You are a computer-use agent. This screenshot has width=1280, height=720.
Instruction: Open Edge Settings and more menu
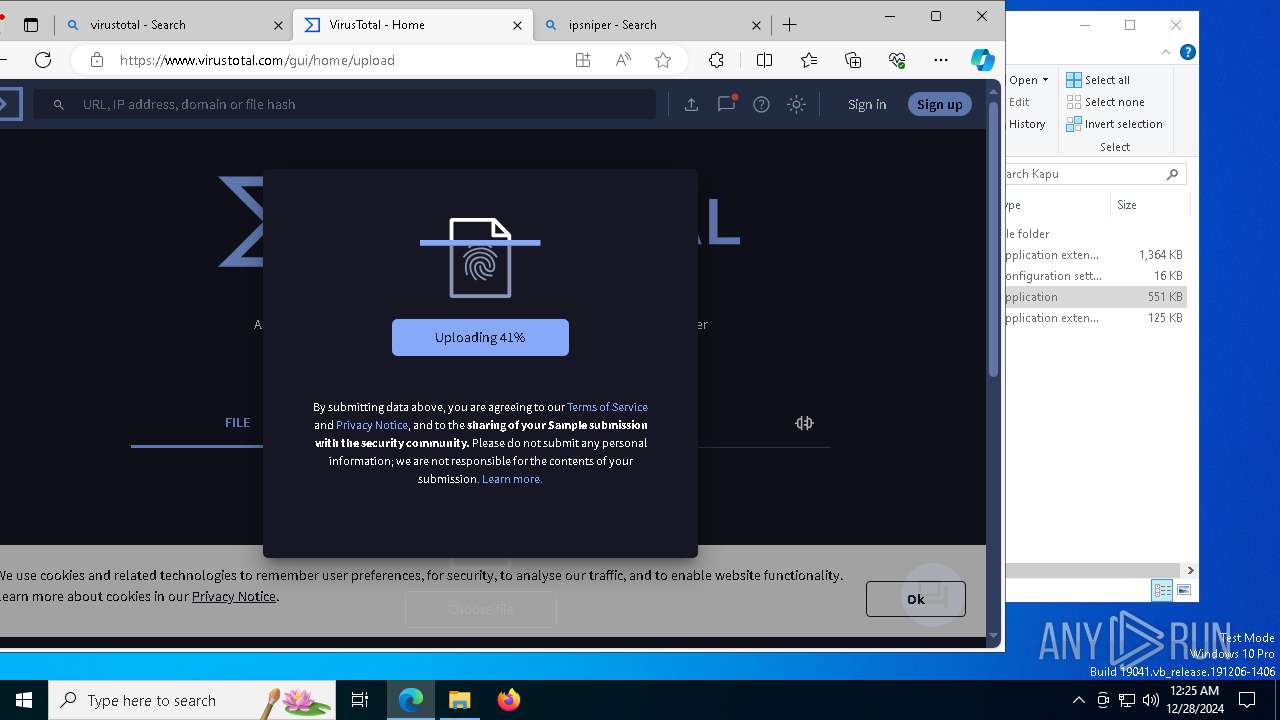click(941, 60)
